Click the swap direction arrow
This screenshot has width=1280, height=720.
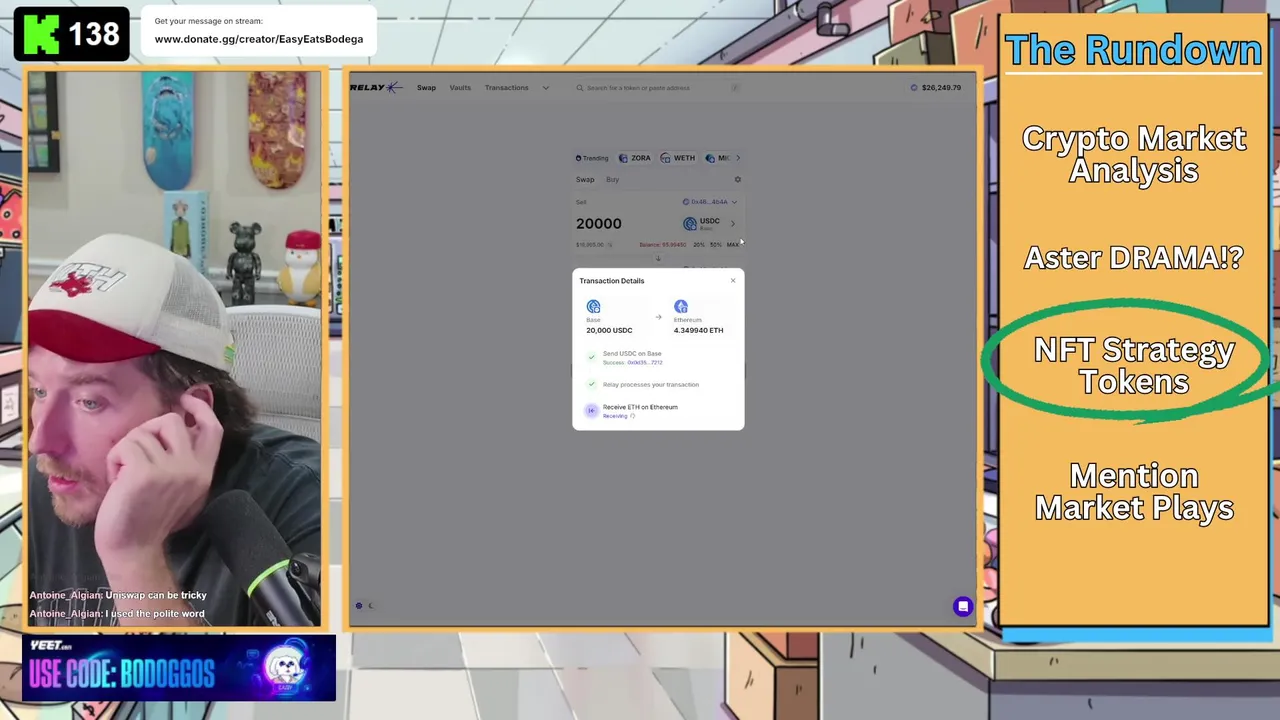(x=658, y=259)
